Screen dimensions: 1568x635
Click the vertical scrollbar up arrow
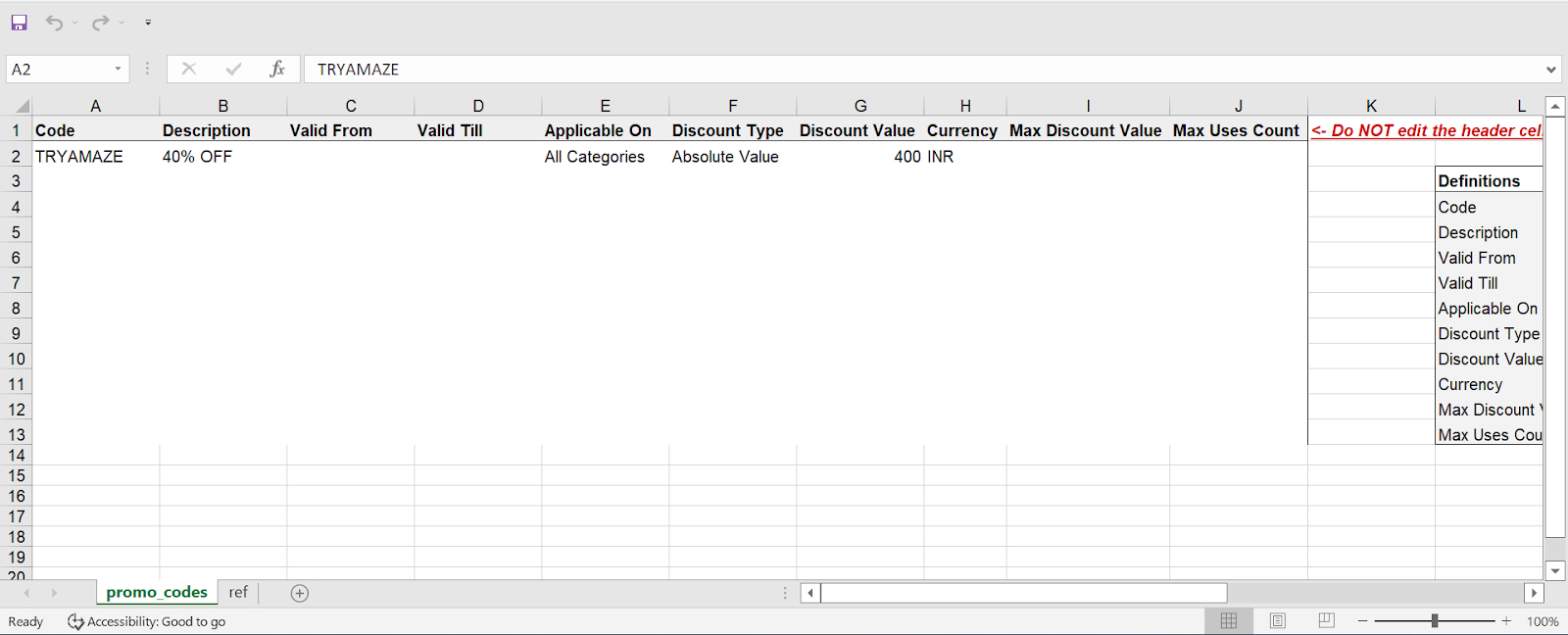pyautogui.click(x=1555, y=107)
